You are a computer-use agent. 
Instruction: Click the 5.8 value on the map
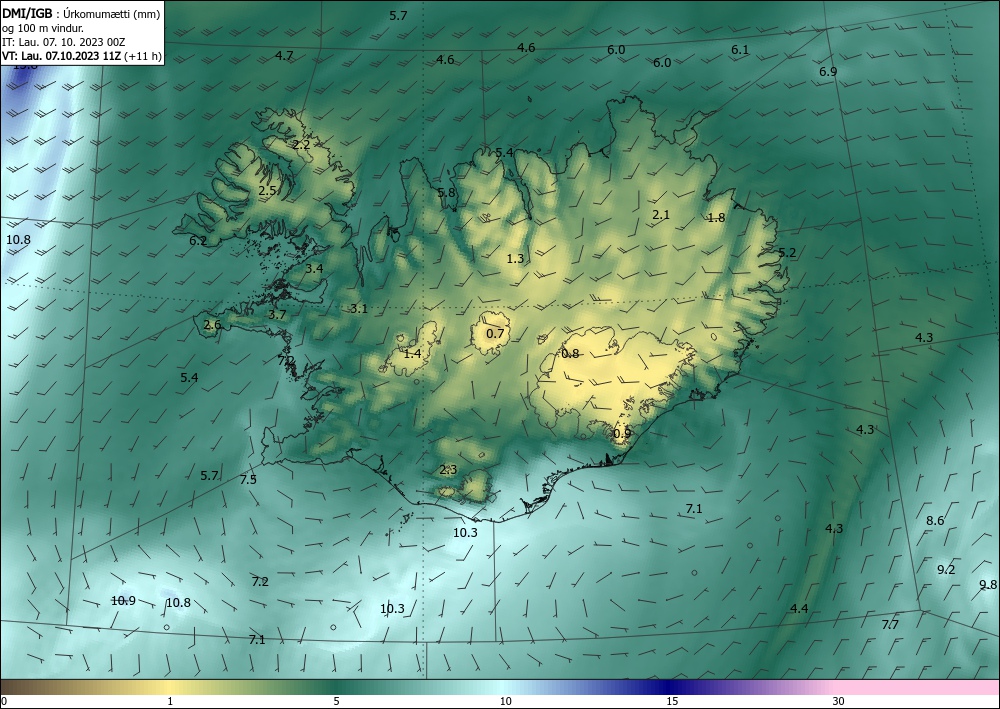pos(446,192)
